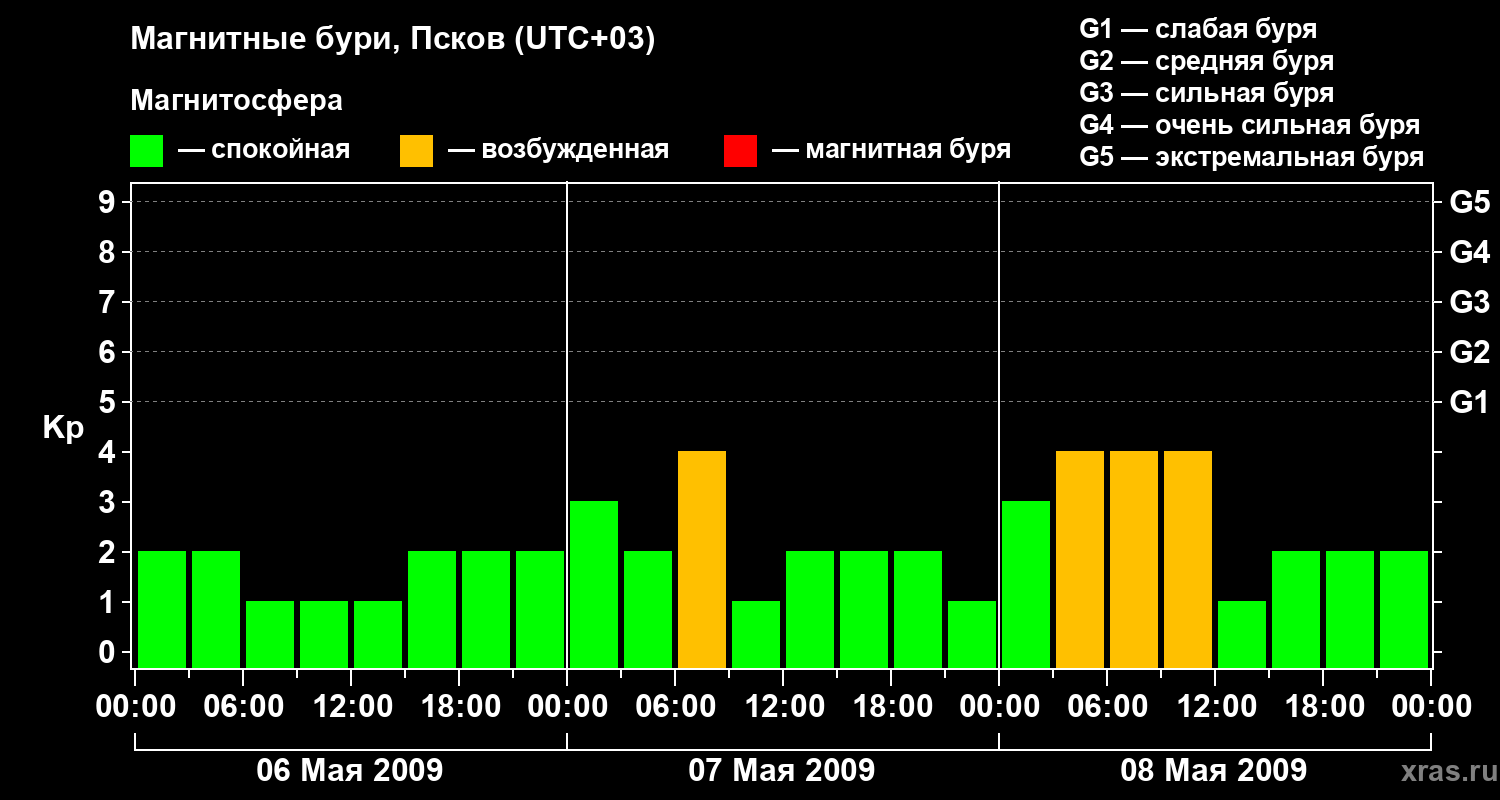Click the 'Магнитосфера' heading
This screenshot has width=1500, height=800.
point(237,101)
